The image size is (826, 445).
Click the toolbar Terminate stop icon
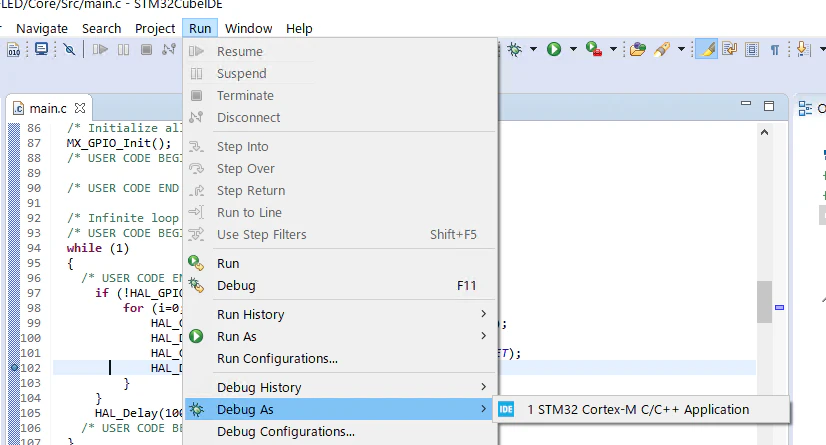click(146, 50)
